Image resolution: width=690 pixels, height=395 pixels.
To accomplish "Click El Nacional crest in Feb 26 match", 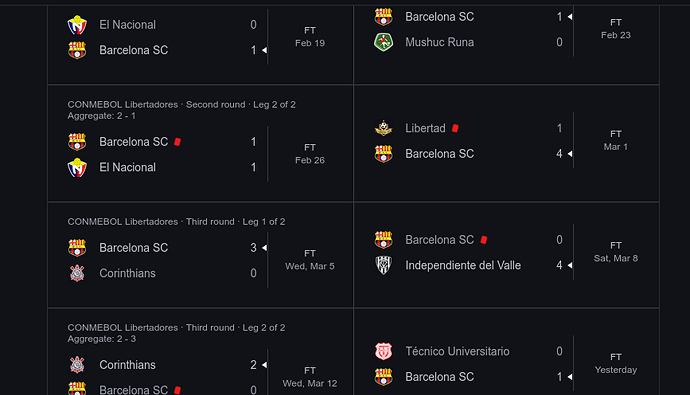I will (x=77, y=167).
